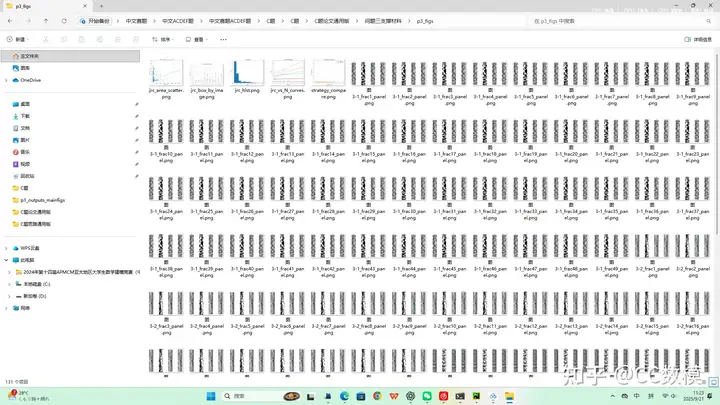
Task: Unpin Downloads using its pin icon
Action: click(x=137, y=116)
